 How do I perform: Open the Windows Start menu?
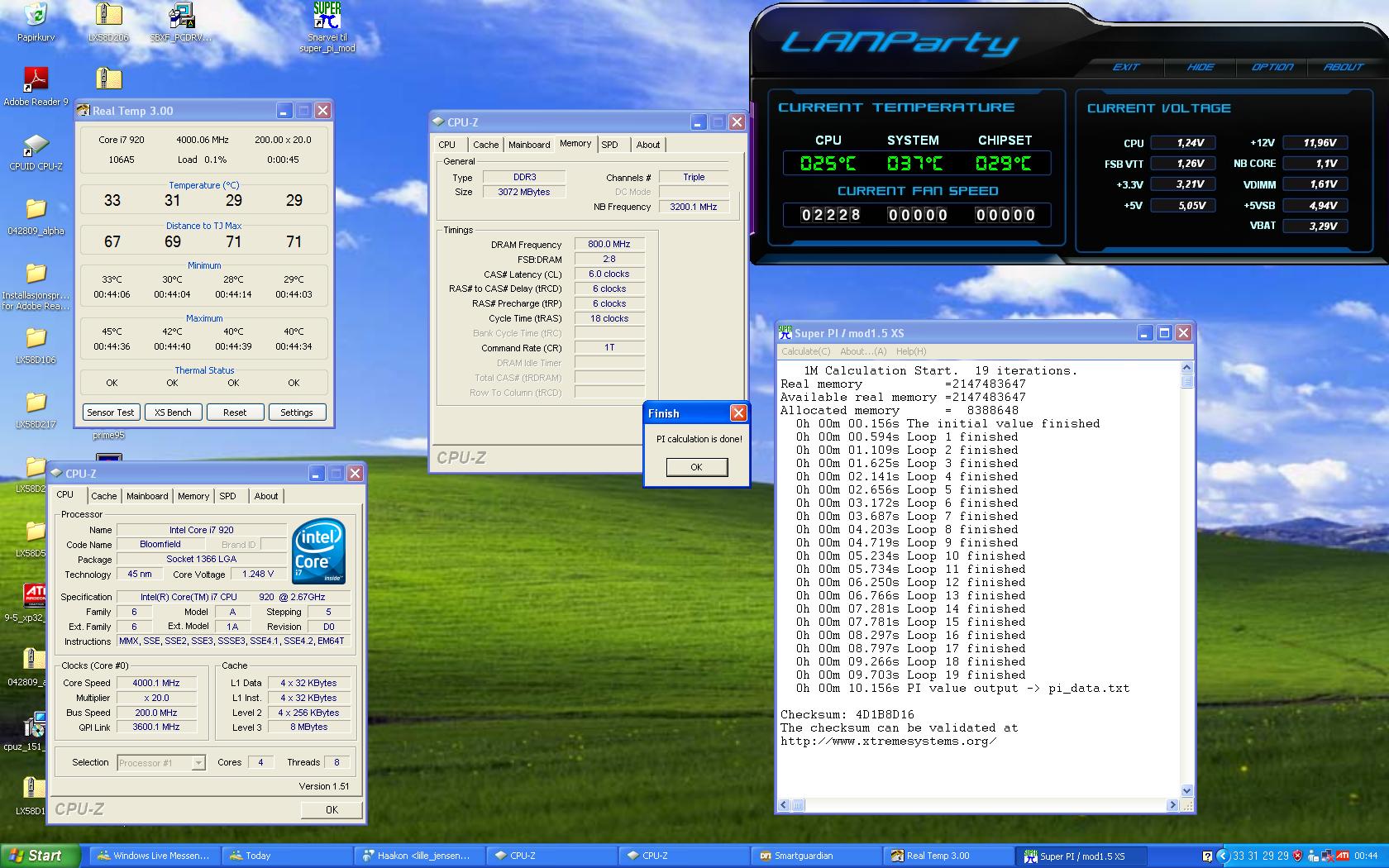click(x=40, y=856)
